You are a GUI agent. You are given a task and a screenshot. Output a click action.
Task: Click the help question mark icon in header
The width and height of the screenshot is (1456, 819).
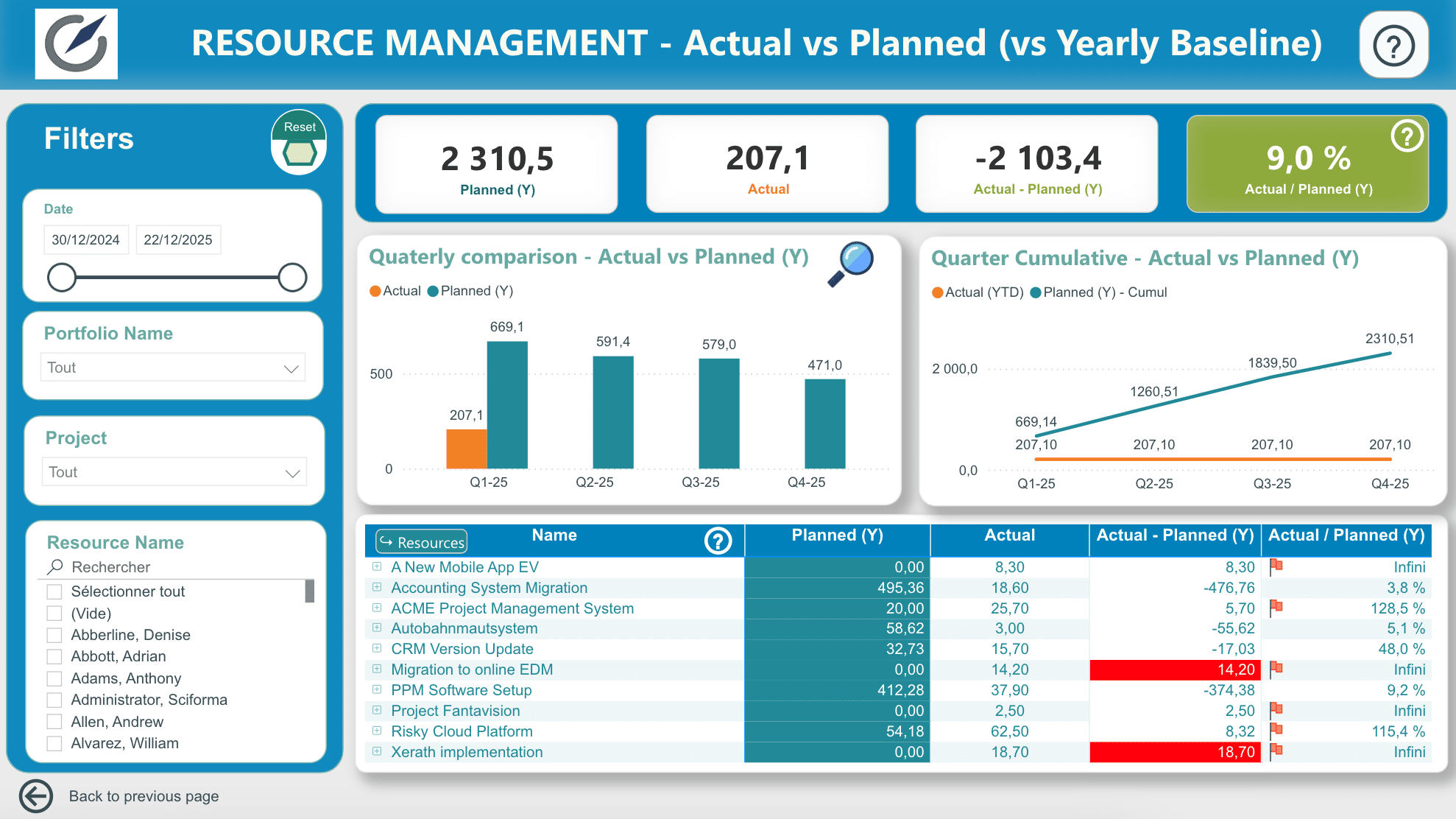pyautogui.click(x=1393, y=45)
